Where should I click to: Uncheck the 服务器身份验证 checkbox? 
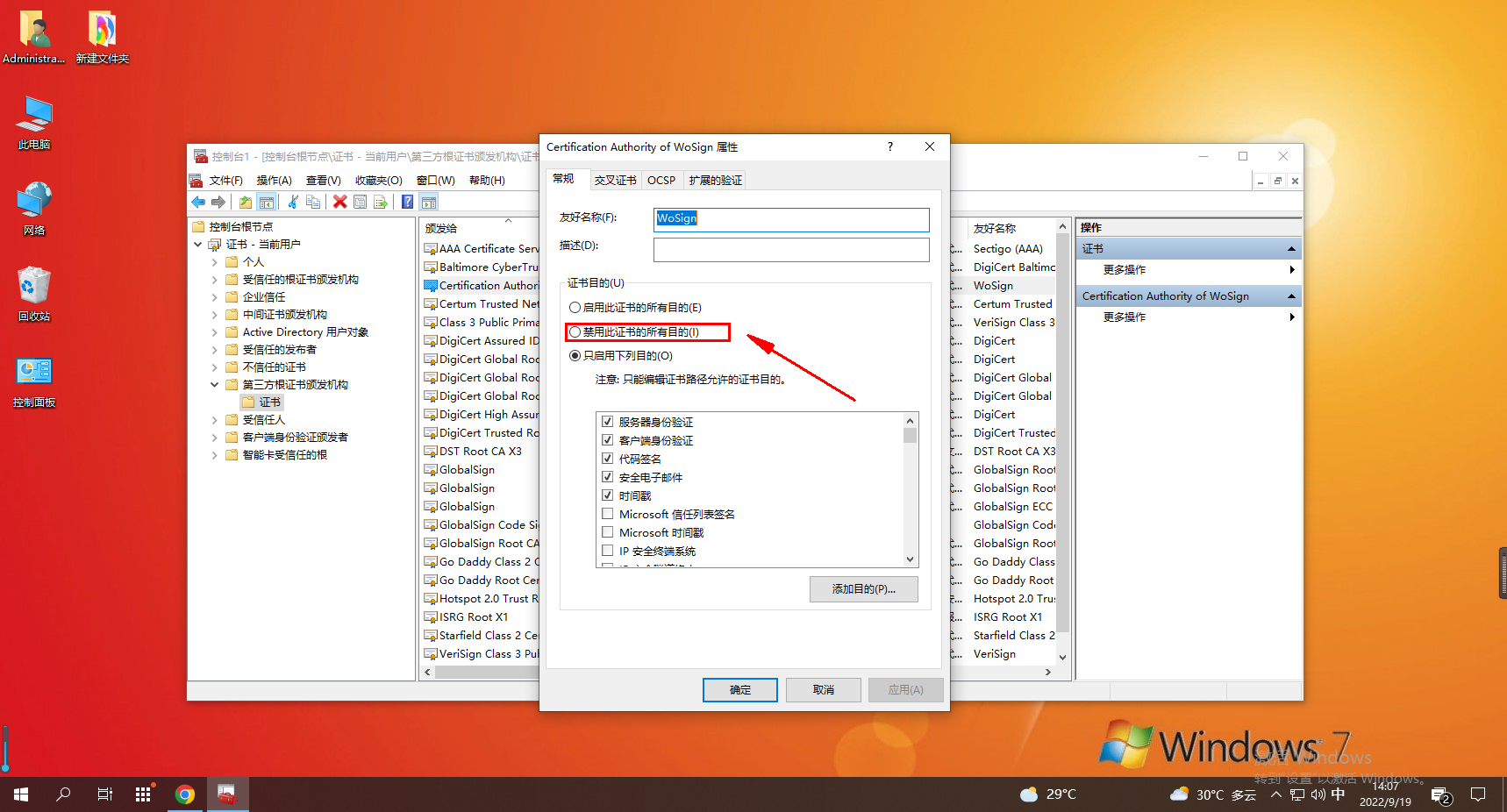(607, 422)
